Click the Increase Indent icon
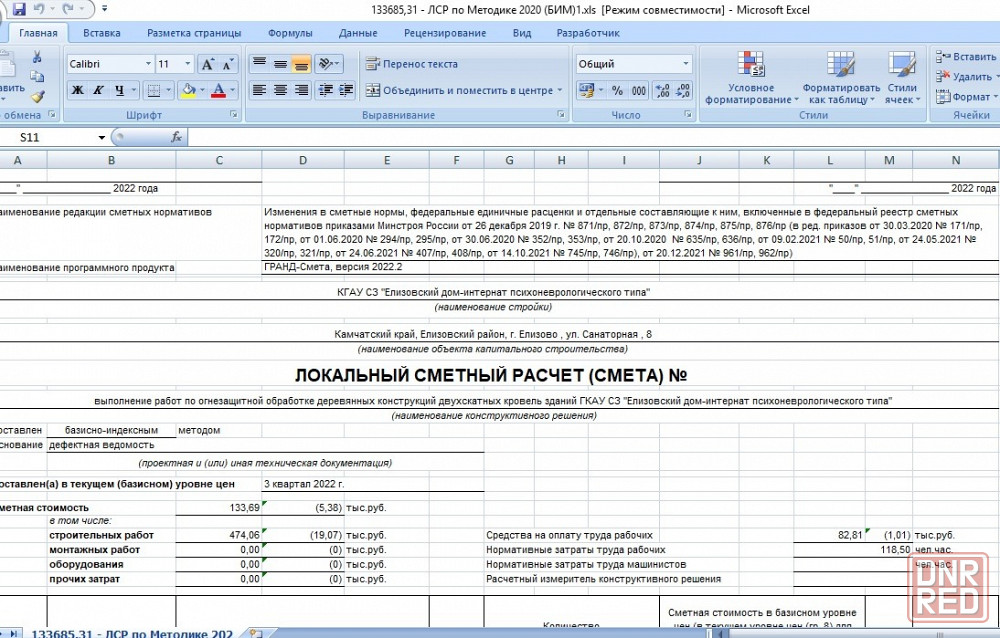Screen dimensions: 1000x638 (347, 91)
